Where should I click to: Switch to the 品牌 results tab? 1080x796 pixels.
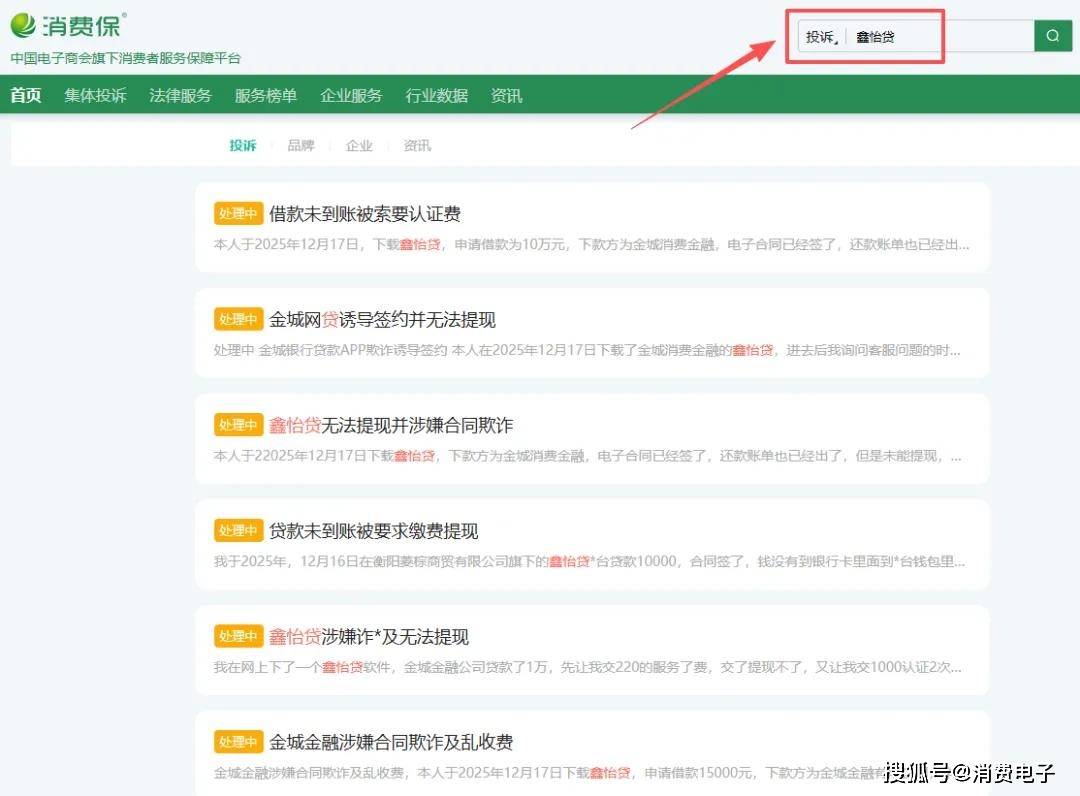click(301, 146)
